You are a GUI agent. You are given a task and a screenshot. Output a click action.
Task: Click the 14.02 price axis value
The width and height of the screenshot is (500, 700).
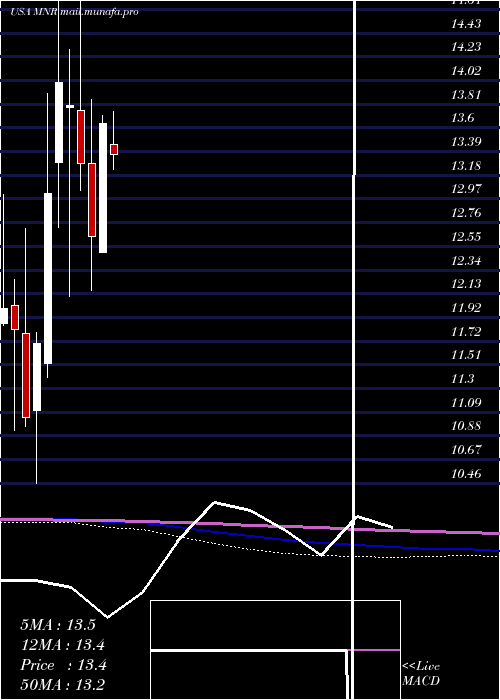coord(466,71)
